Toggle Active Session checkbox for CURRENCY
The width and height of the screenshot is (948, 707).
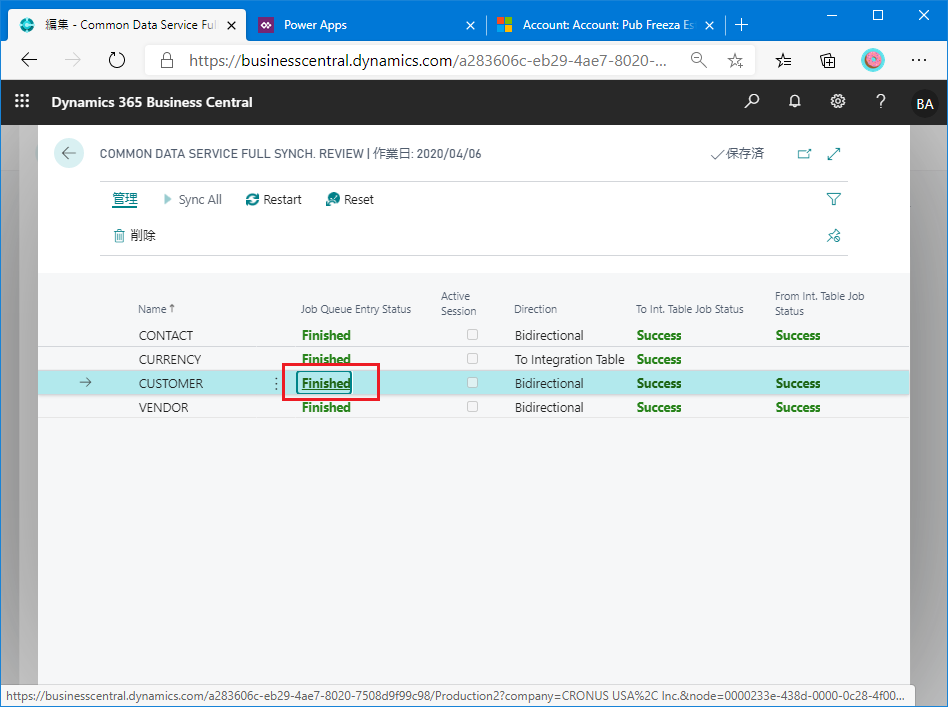pyautogui.click(x=472, y=359)
